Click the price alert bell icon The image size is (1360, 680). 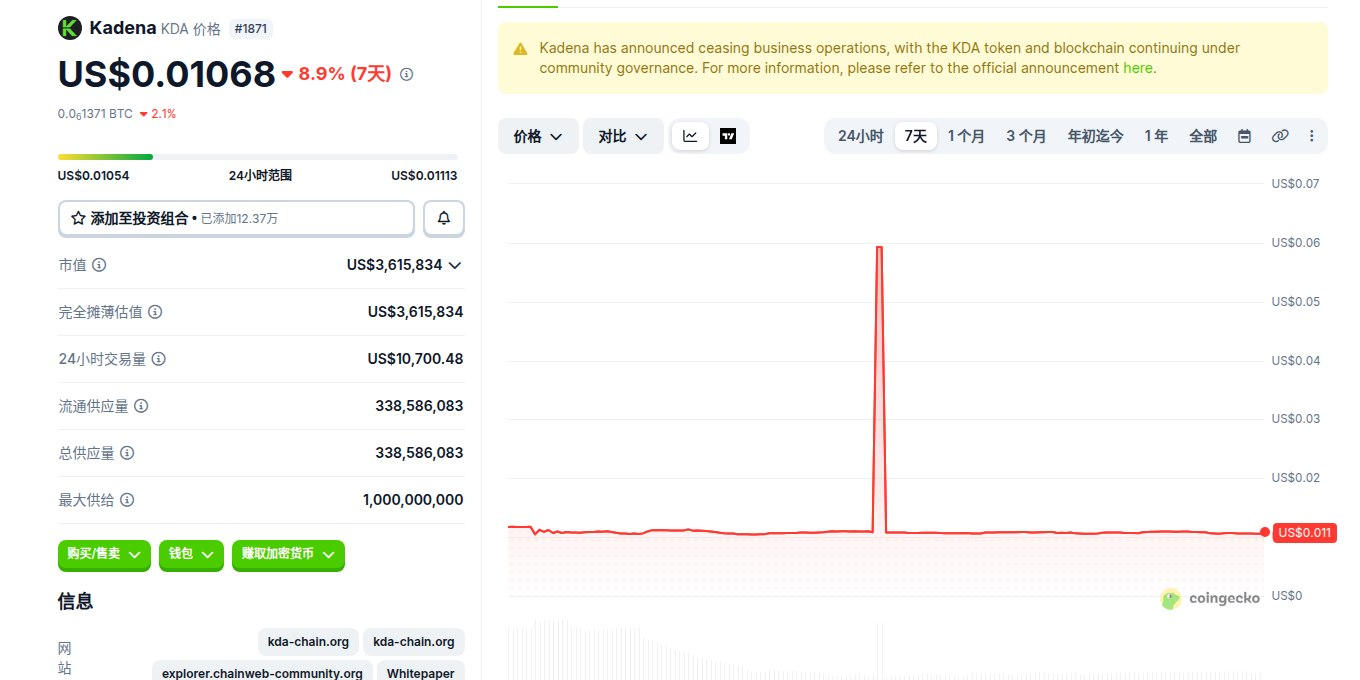tap(444, 218)
